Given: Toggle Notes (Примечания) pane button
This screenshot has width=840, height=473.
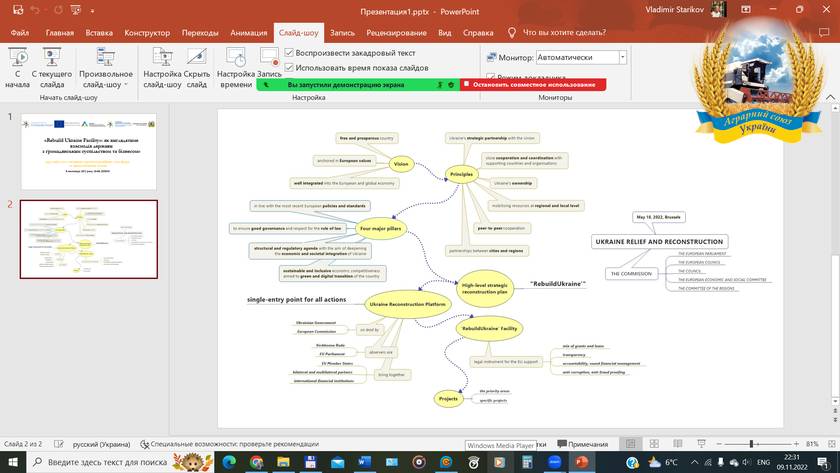Looking at the screenshot, I should tap(583, 444).
